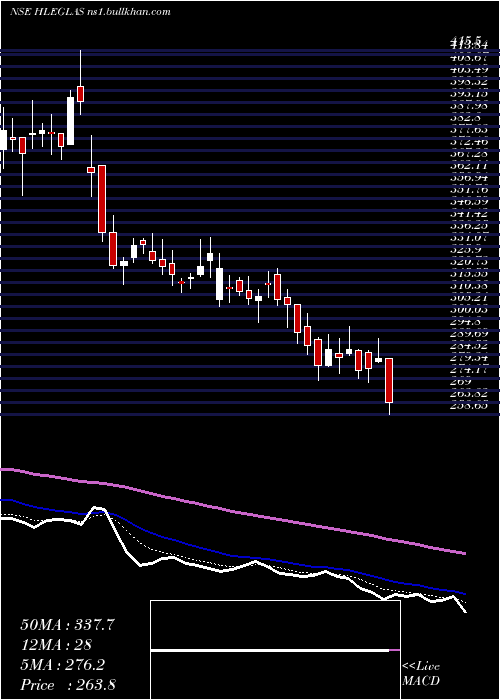Viewport: 500px width, 700px height.
Task: Click the 362.11 price axis label
Action: click(x=469, y=166)
